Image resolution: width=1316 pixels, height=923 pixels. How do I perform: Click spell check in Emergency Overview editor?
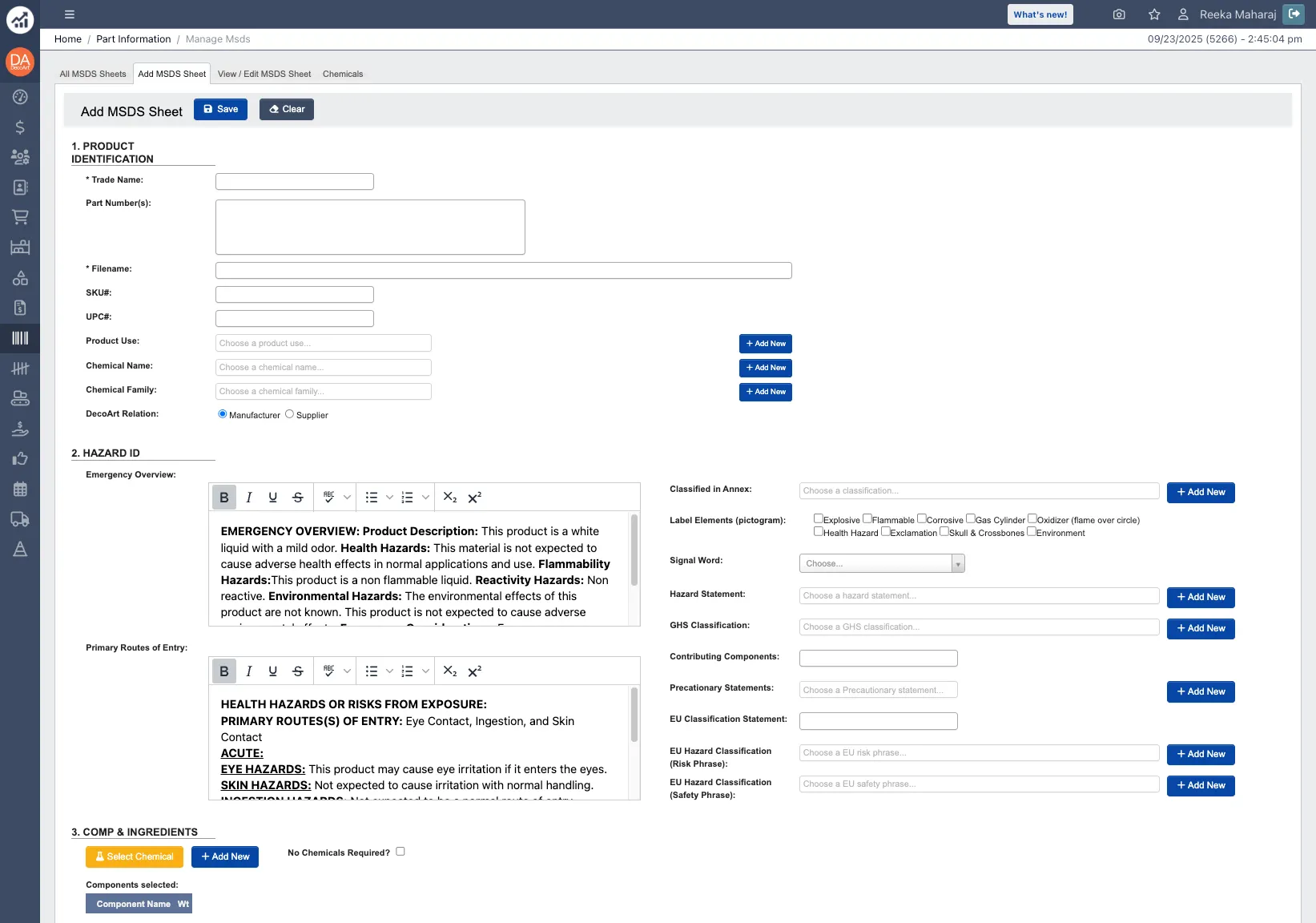(329, 498)
